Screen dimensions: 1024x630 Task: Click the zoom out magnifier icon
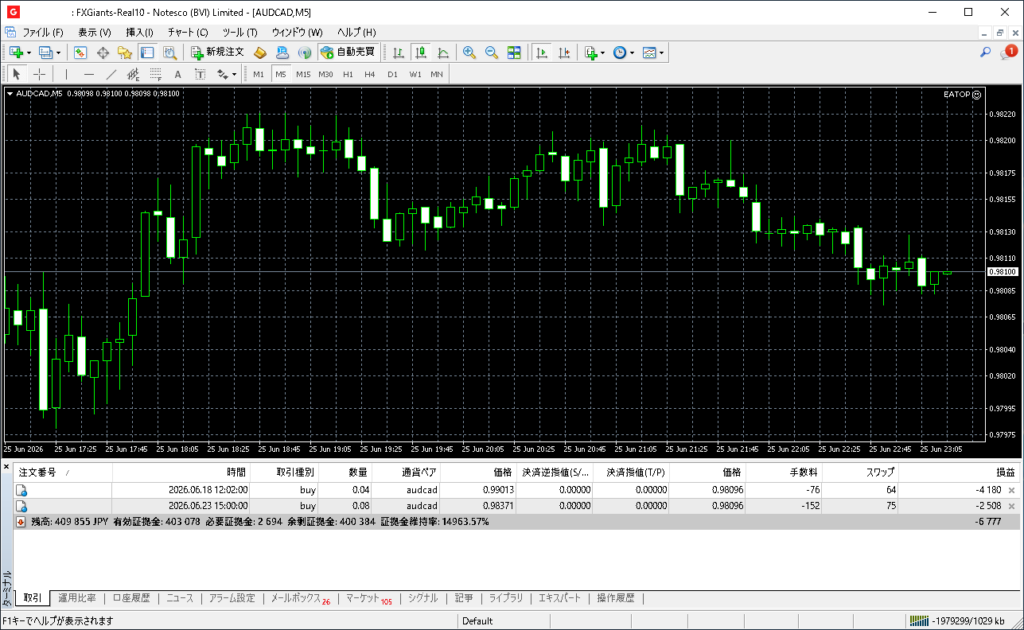491,53
